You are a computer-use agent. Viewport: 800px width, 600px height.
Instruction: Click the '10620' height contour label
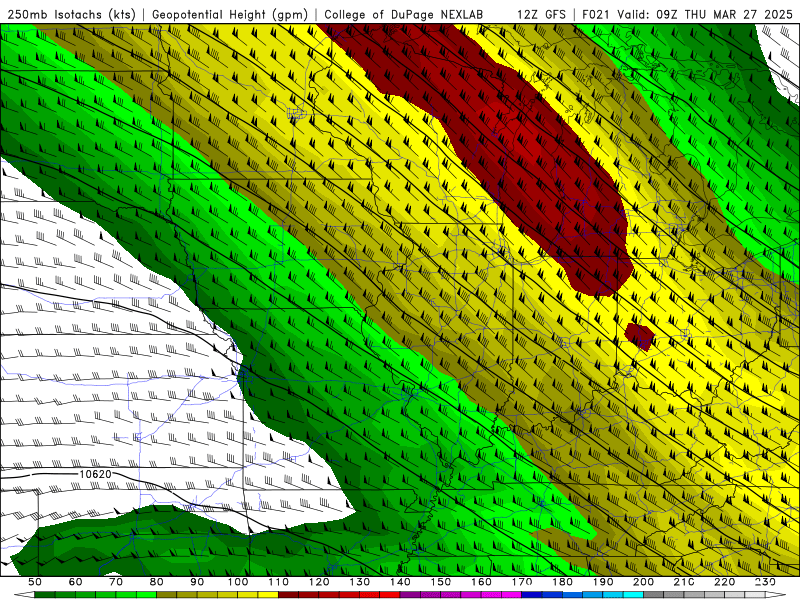pos(95,474)
